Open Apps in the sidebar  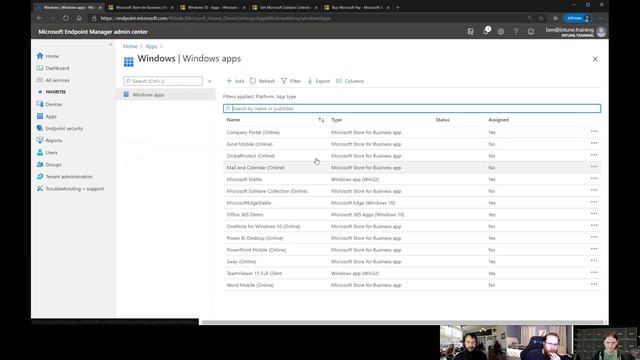pos(47,116)
